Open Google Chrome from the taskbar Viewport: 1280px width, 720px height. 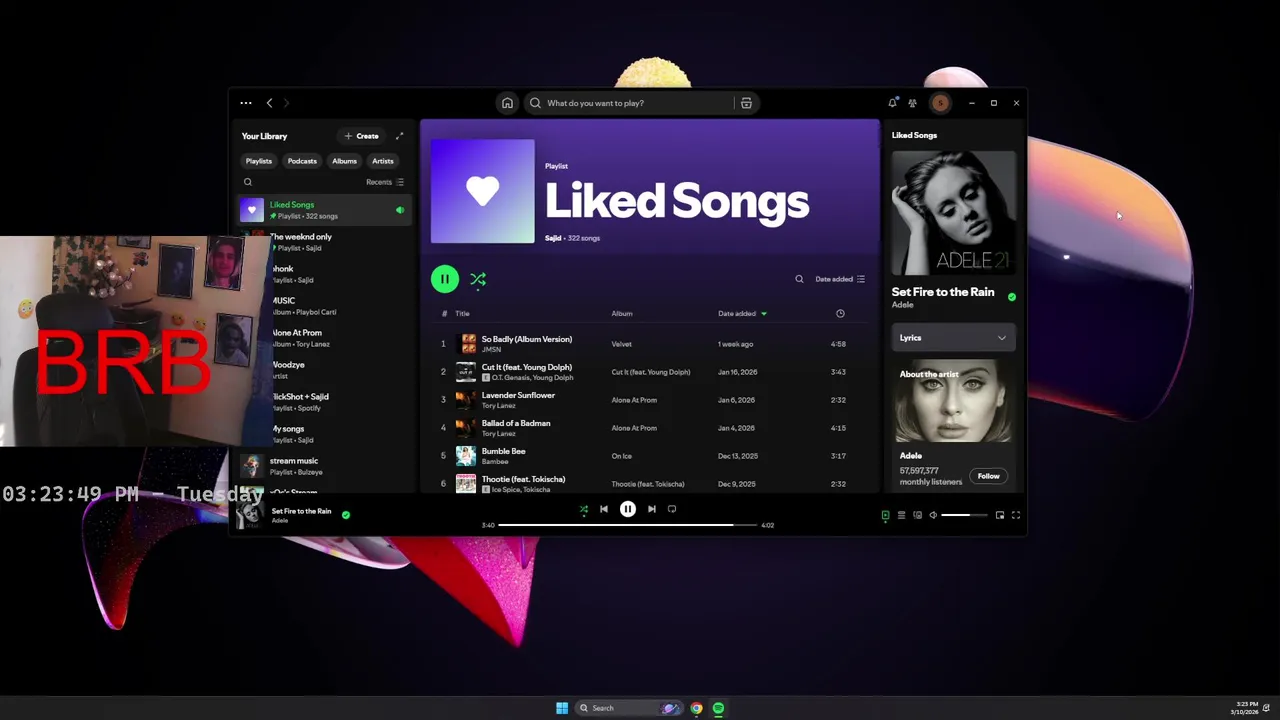697,708
